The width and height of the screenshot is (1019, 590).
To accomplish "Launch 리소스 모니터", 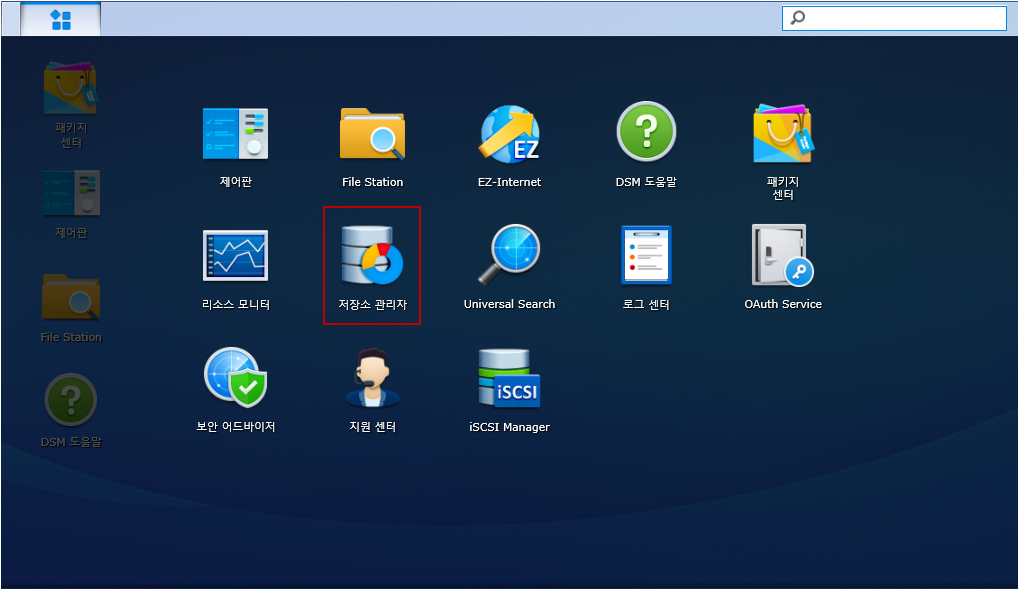I will click(235, 270).
